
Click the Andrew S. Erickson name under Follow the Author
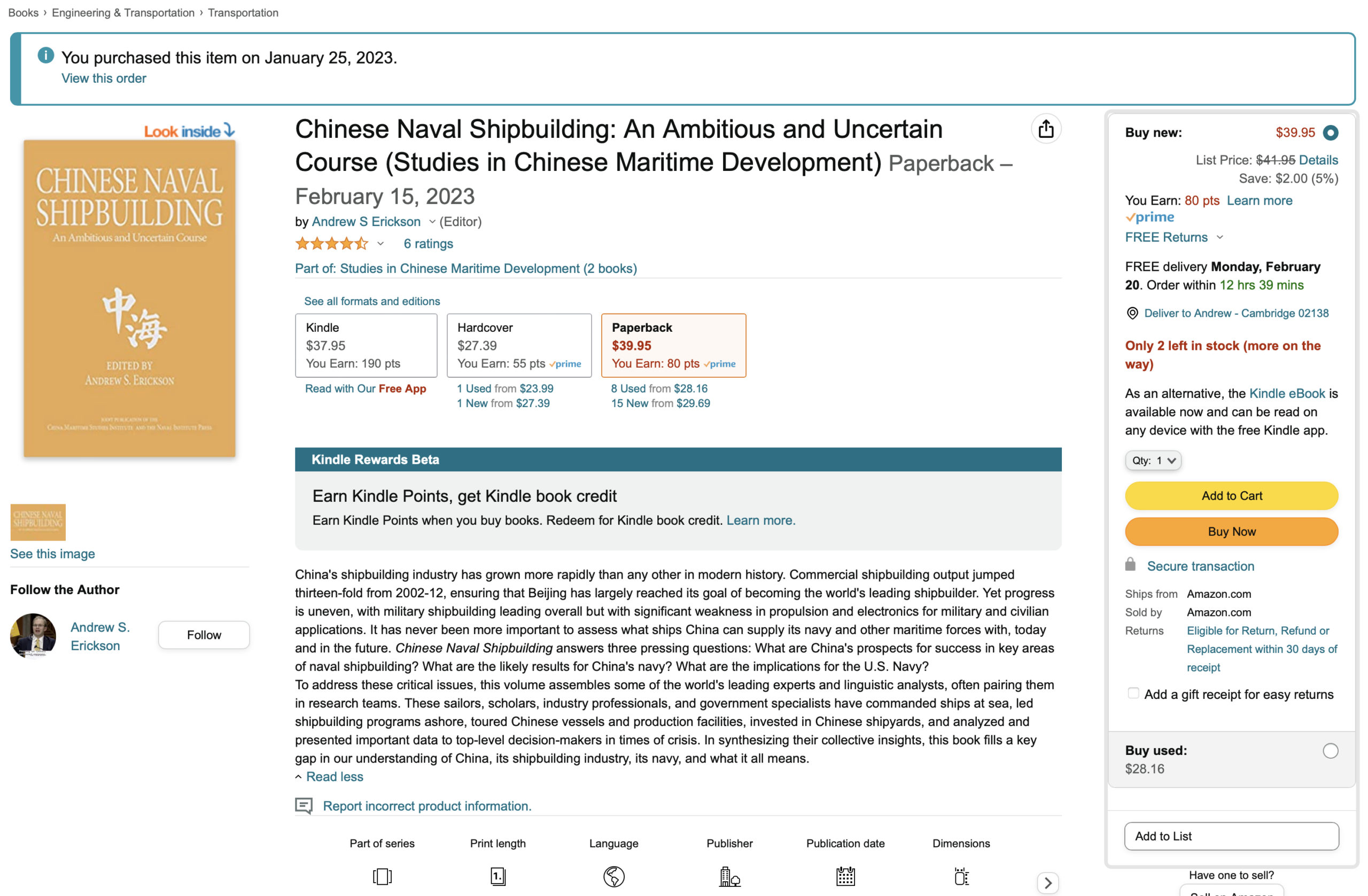coord(100,636)
